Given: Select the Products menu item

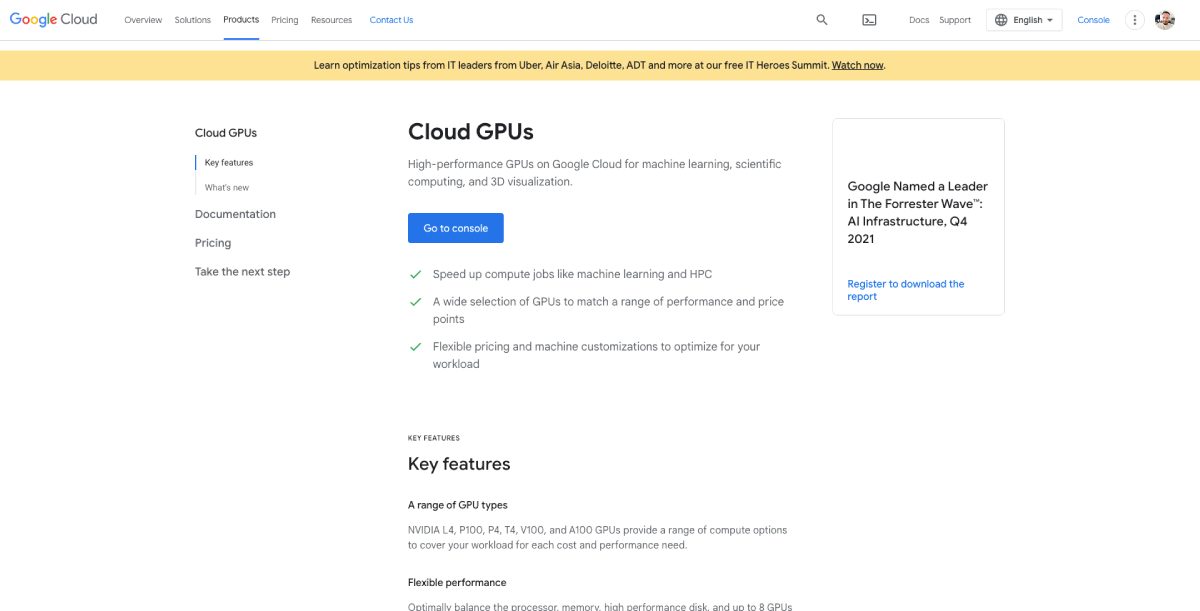Looking at the screenshot, I should tap(240, 19).
